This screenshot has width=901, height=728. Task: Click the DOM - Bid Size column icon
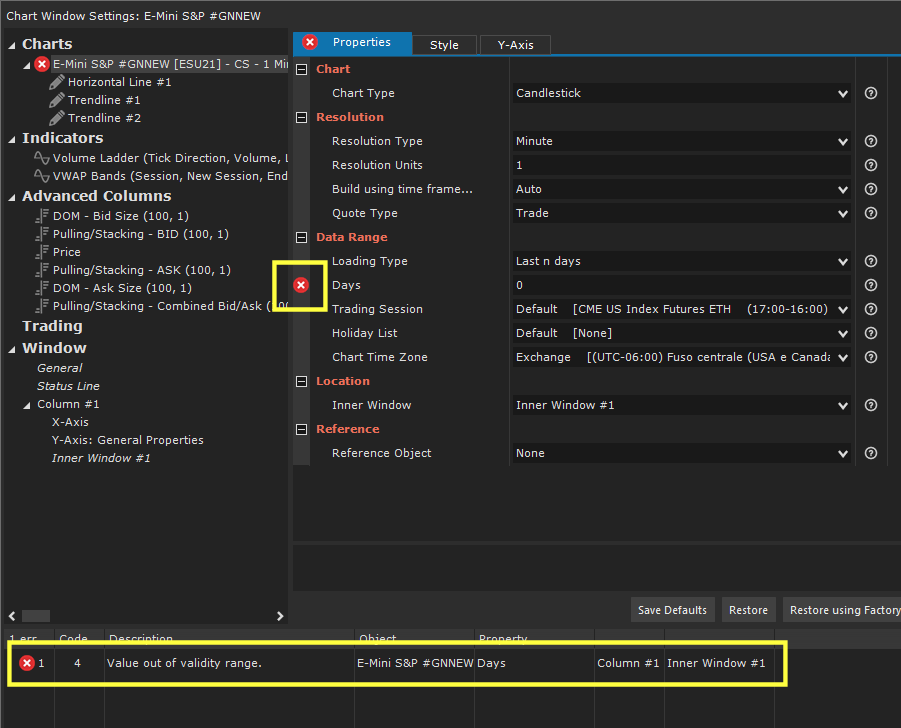tap(41, 216)
